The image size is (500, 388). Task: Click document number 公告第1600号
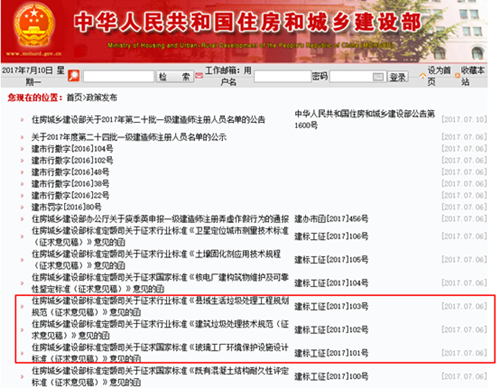(x=365, y=119)
